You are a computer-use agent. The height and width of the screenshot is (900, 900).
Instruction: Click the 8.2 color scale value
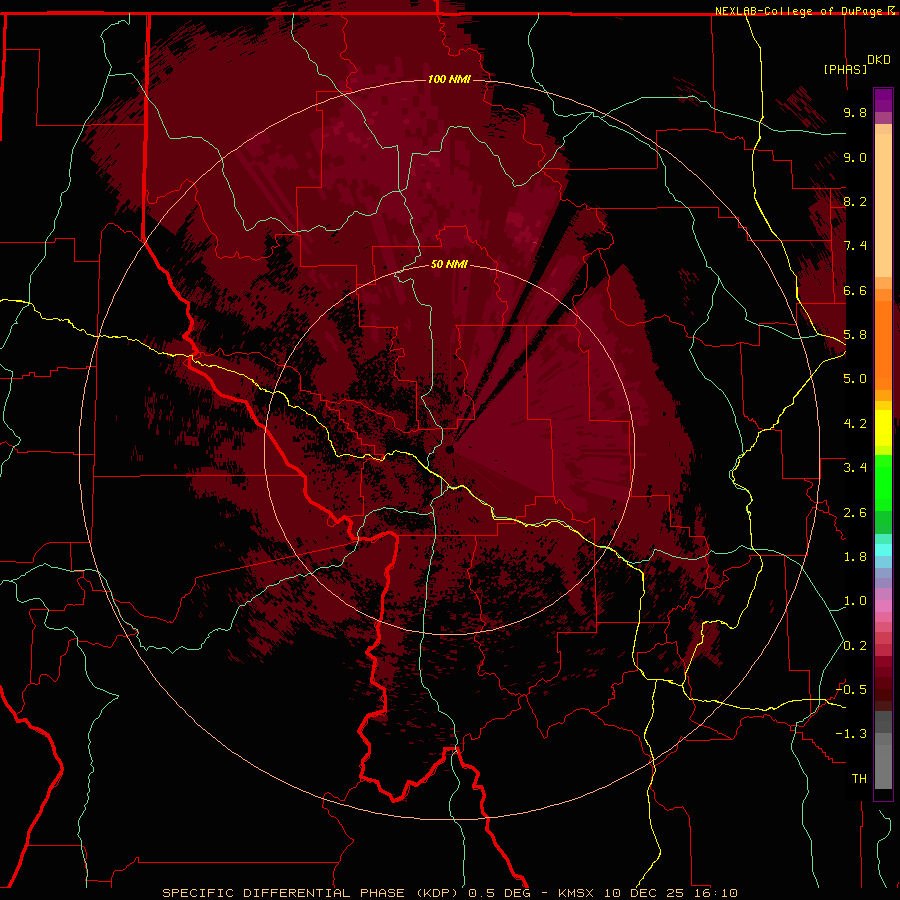(855, 201)
